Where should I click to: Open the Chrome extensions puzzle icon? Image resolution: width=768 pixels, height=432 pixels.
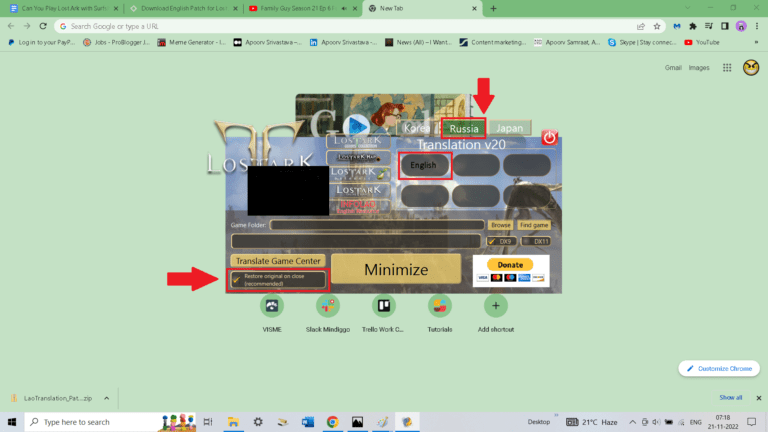(692, 27)
